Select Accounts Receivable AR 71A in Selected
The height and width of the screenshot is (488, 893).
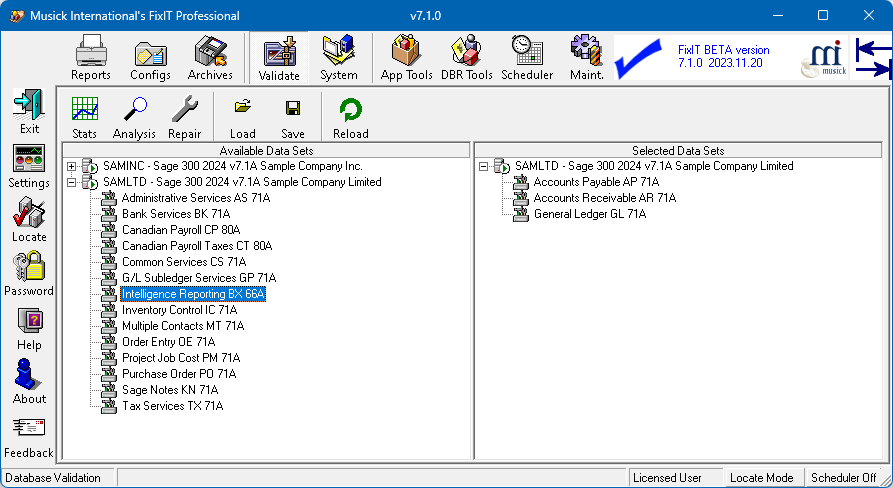tap(604, 198)
